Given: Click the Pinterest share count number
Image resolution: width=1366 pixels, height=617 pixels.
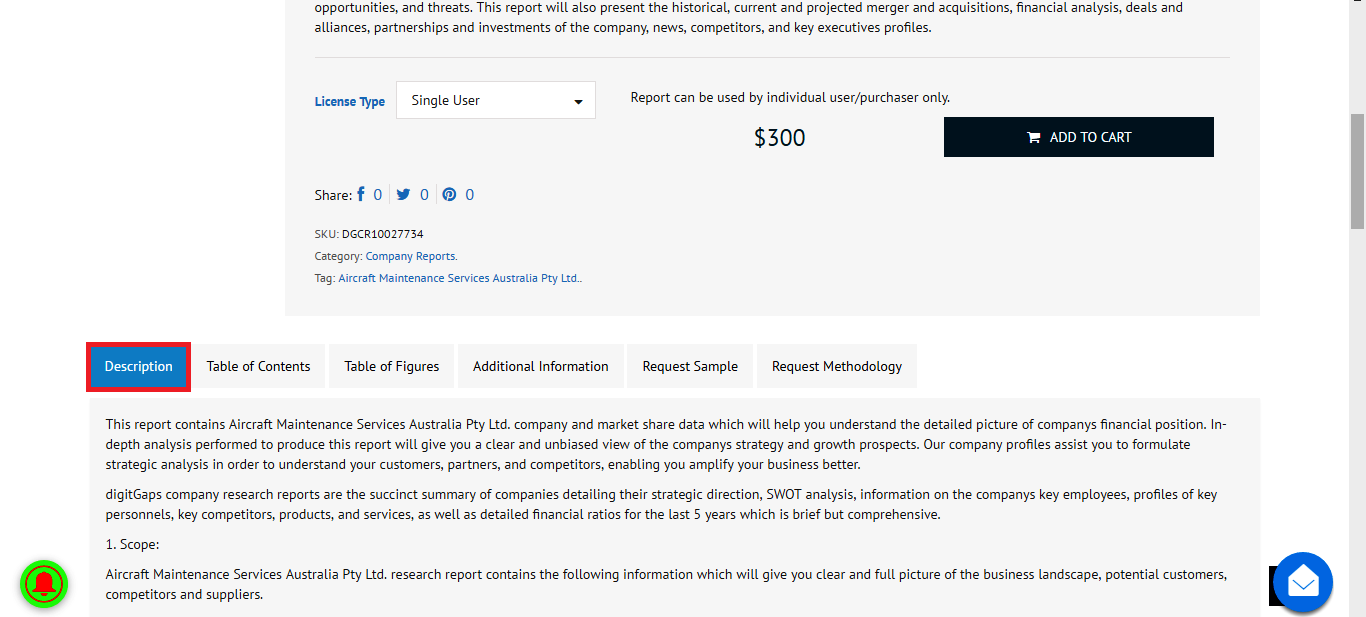Looking at the screenshot, I should [x=470, y=195].
